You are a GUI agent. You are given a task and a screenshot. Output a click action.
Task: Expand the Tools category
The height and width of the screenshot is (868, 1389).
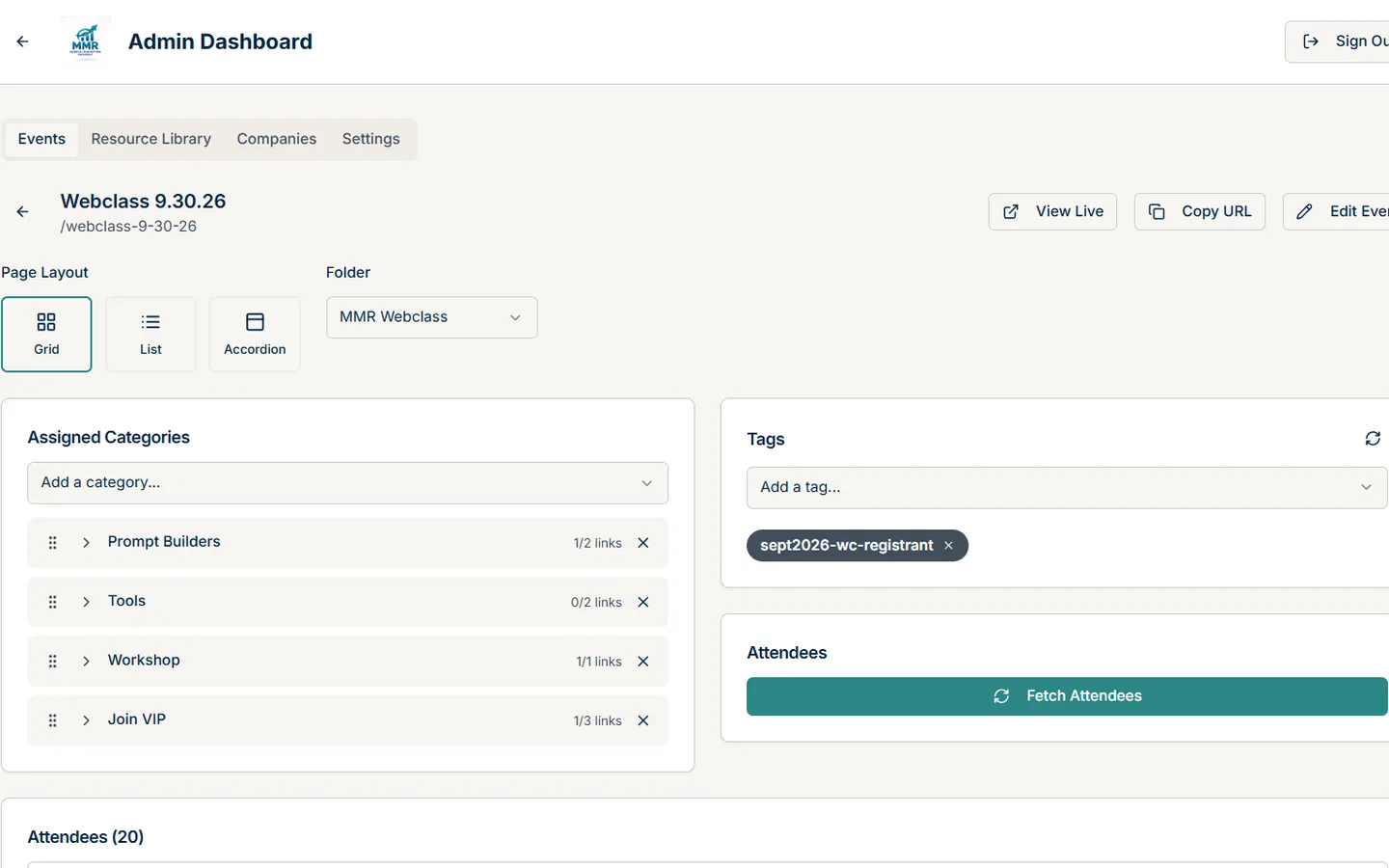coord(86,603)
